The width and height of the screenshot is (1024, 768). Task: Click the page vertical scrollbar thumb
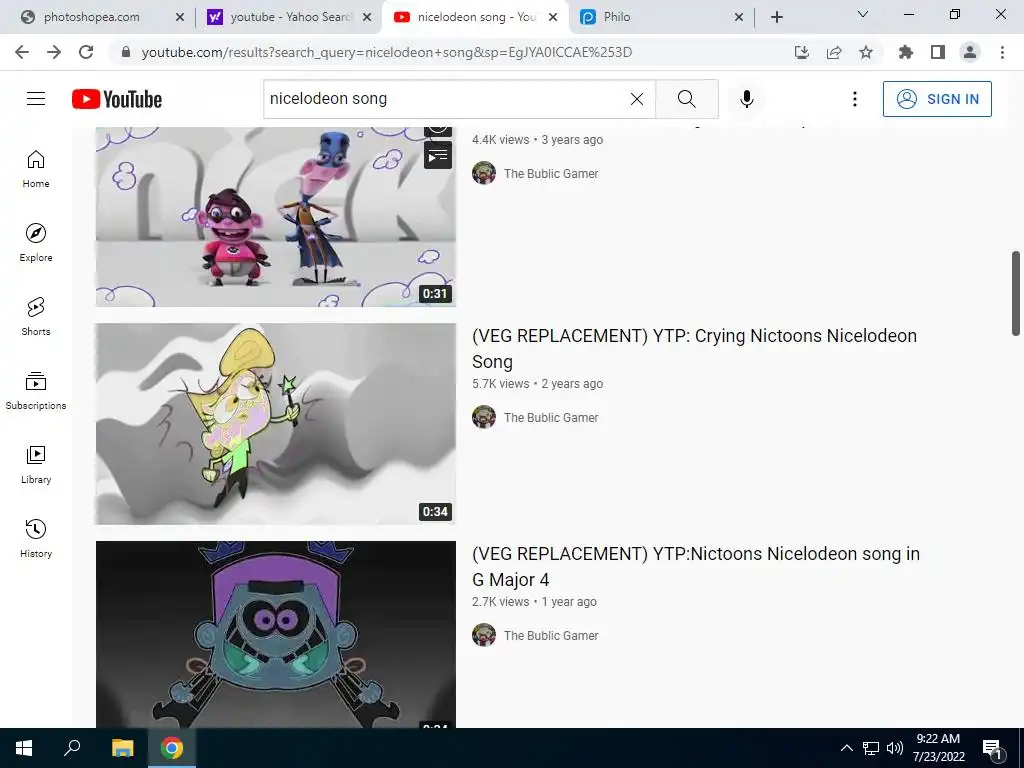click(x=1016, y=293)
